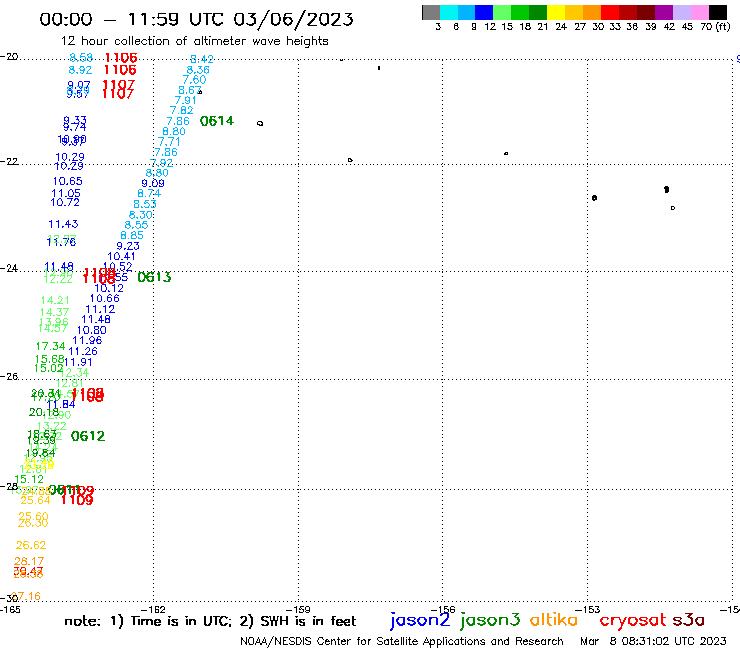
Task: Click the jason2 satellite label
Action: [420, 620]
